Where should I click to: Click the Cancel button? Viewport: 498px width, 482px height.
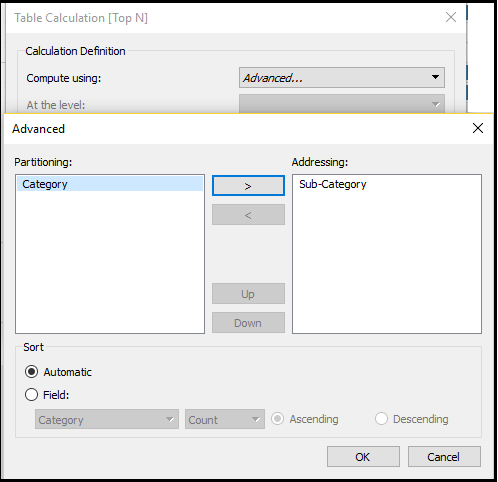point(444,457)
